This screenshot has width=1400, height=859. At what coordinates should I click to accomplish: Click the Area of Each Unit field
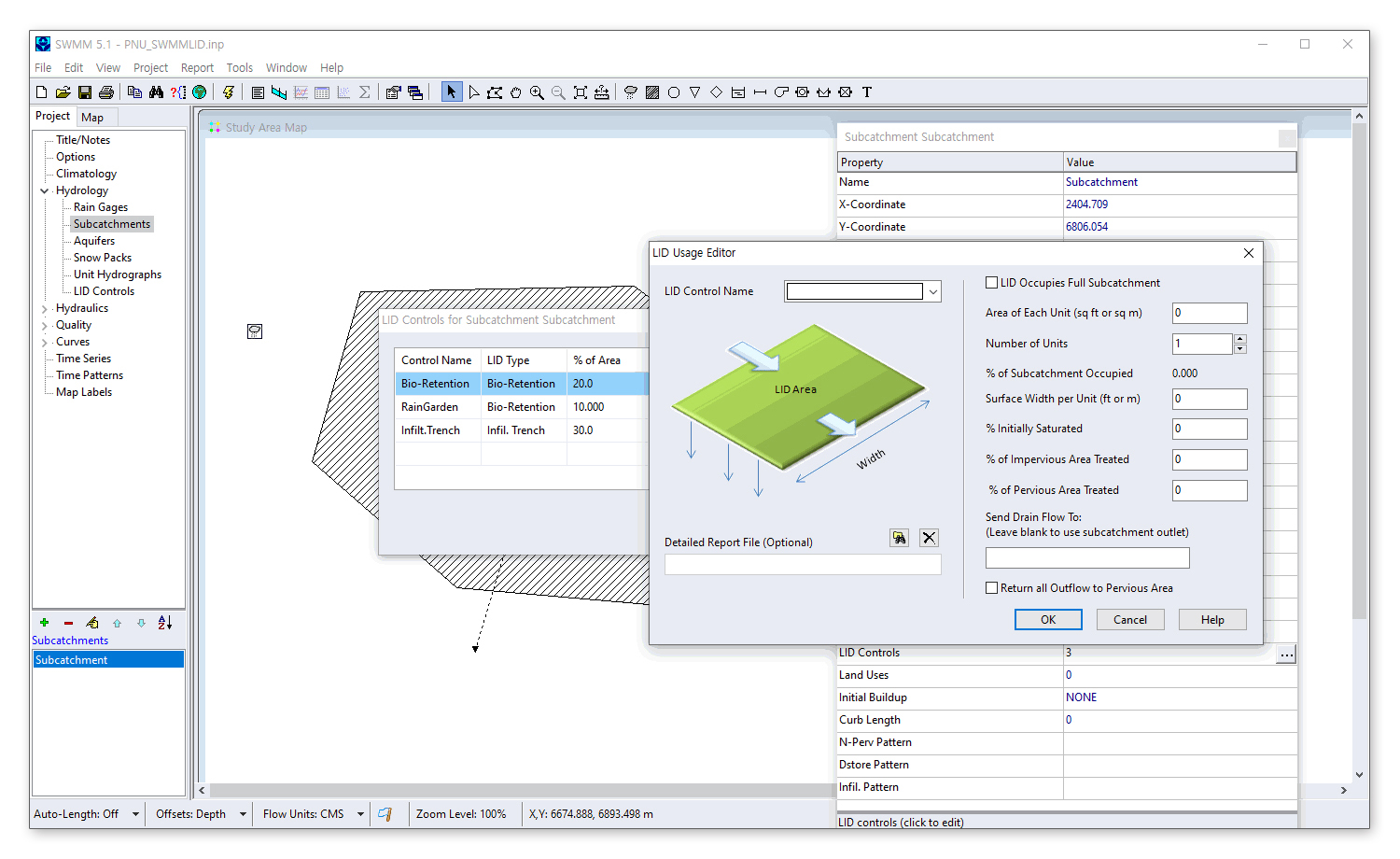click(x=1209, y=314)
